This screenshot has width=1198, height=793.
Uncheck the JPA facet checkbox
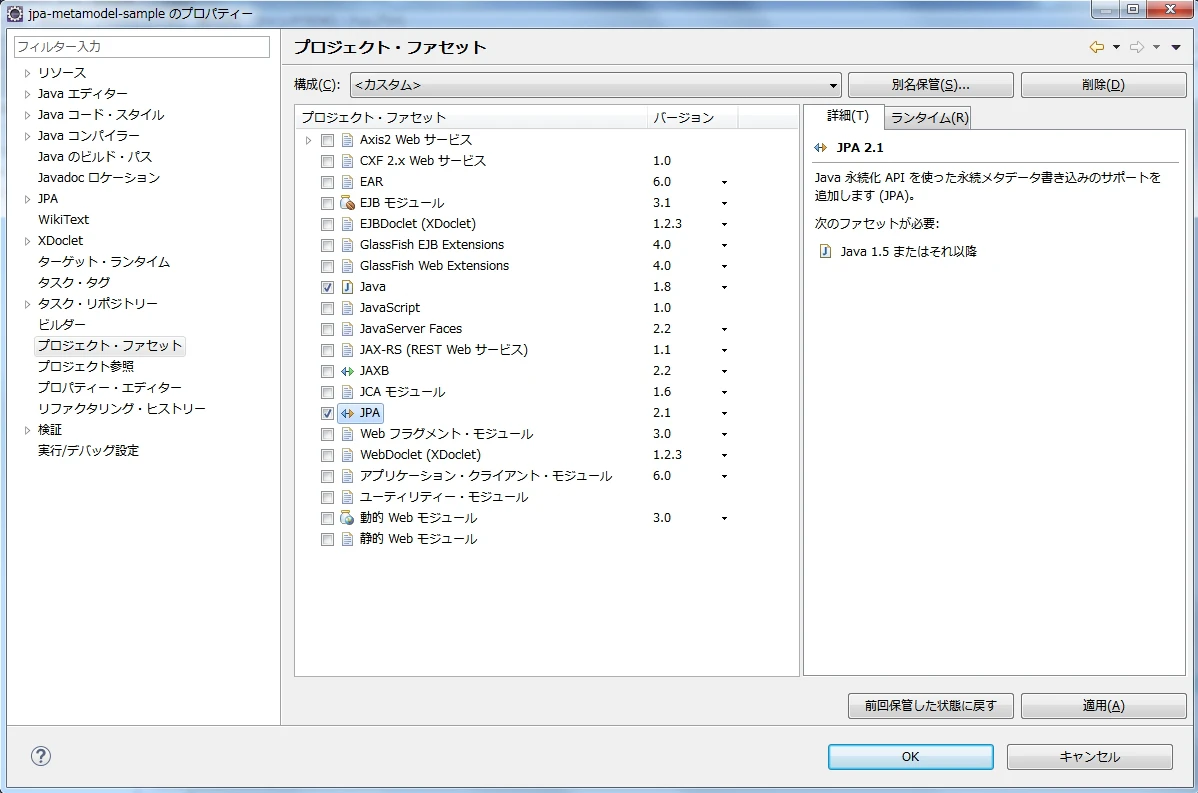(328, 413)
